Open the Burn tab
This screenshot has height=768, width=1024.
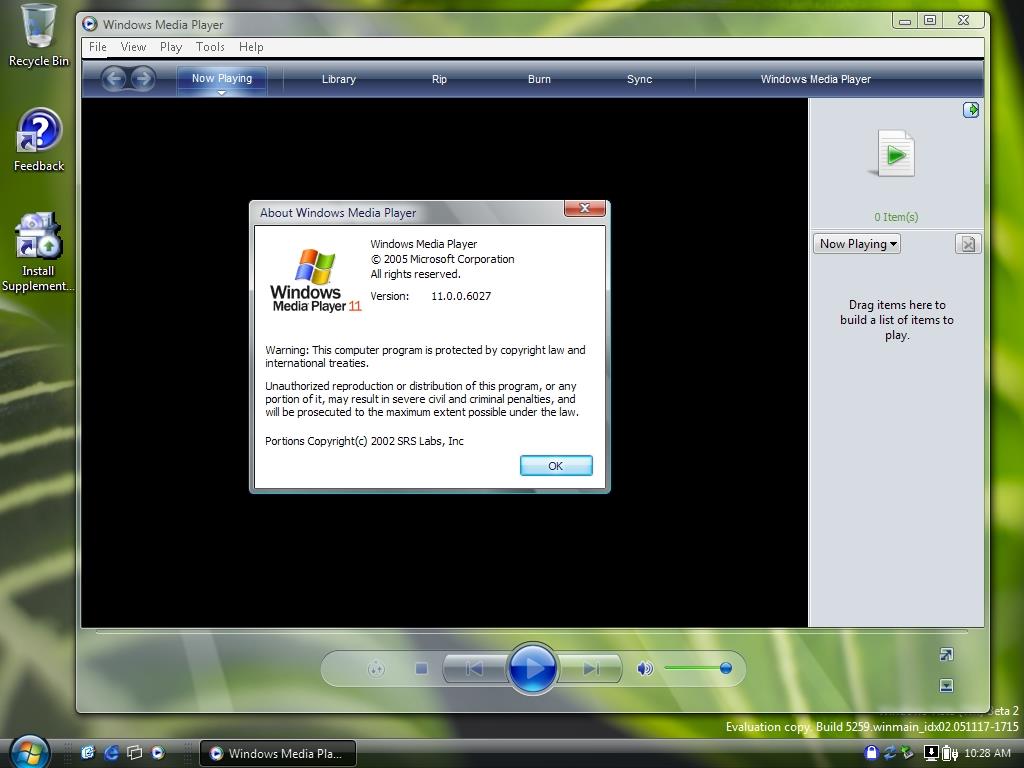coord(539,79)
